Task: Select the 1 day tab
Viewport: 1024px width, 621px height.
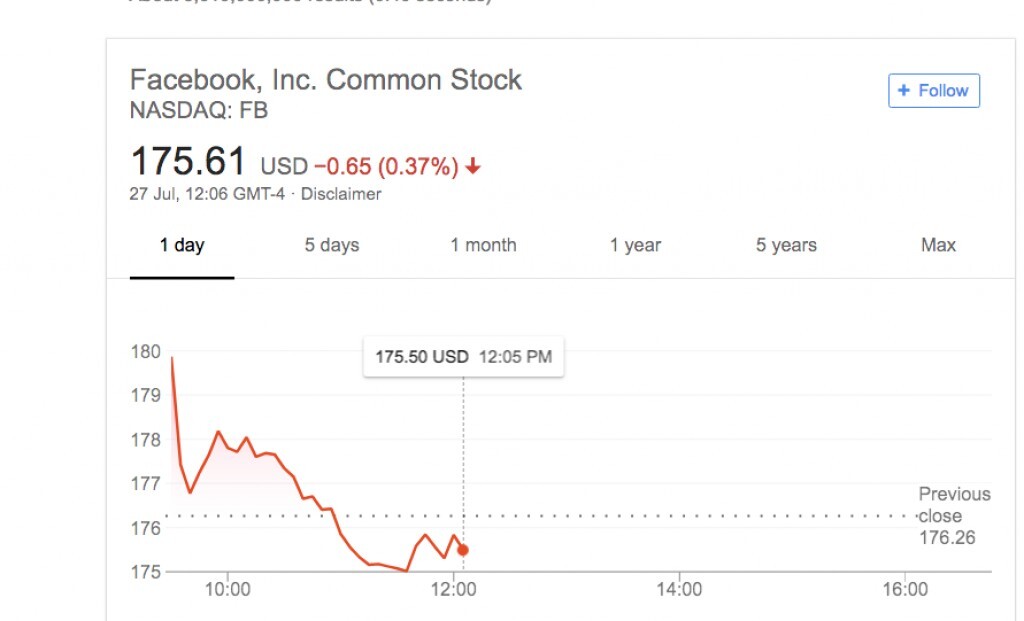Action: (x=182, y=246)
